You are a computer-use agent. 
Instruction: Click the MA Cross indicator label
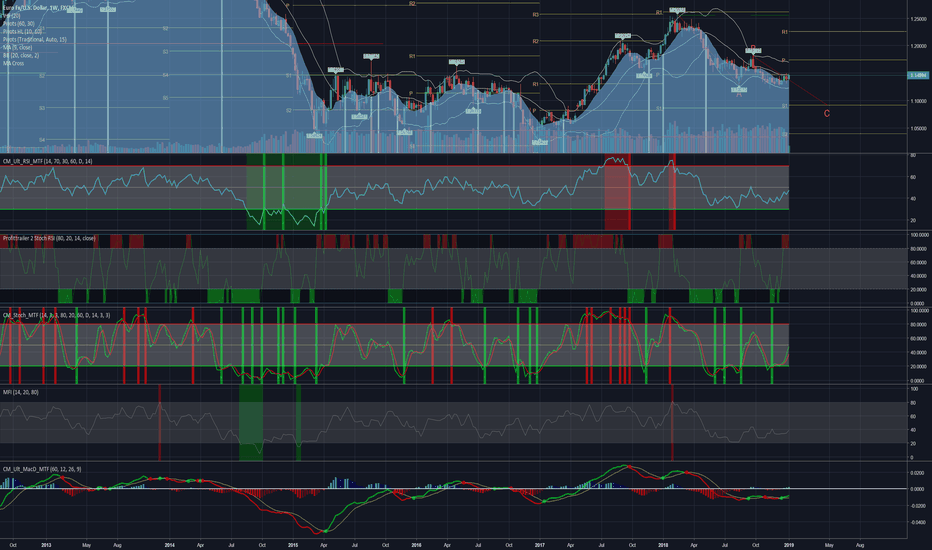pyautogui.click(x=14, y=63)
